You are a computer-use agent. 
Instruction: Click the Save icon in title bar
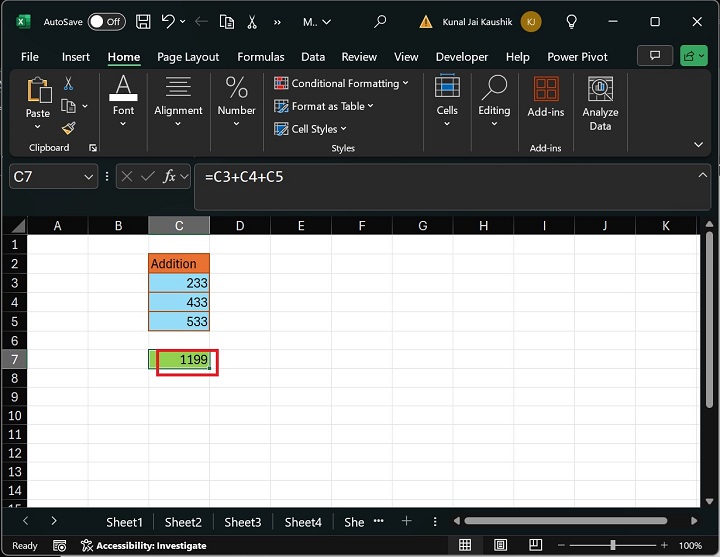pyautogui.click(x=143, y=21)
